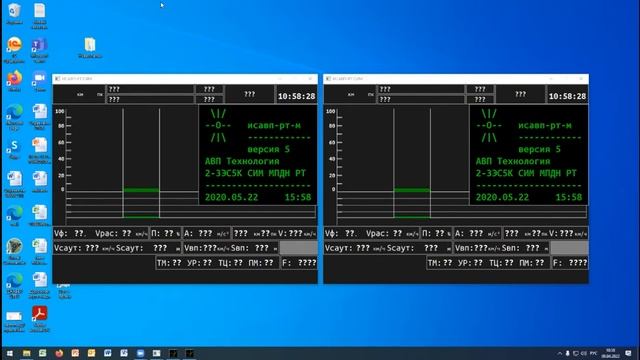Image resolution: width=640 pixels, height=360 pixels.
Task: Open File Explorer from the taskbar
Action: [x=27, y=353]
